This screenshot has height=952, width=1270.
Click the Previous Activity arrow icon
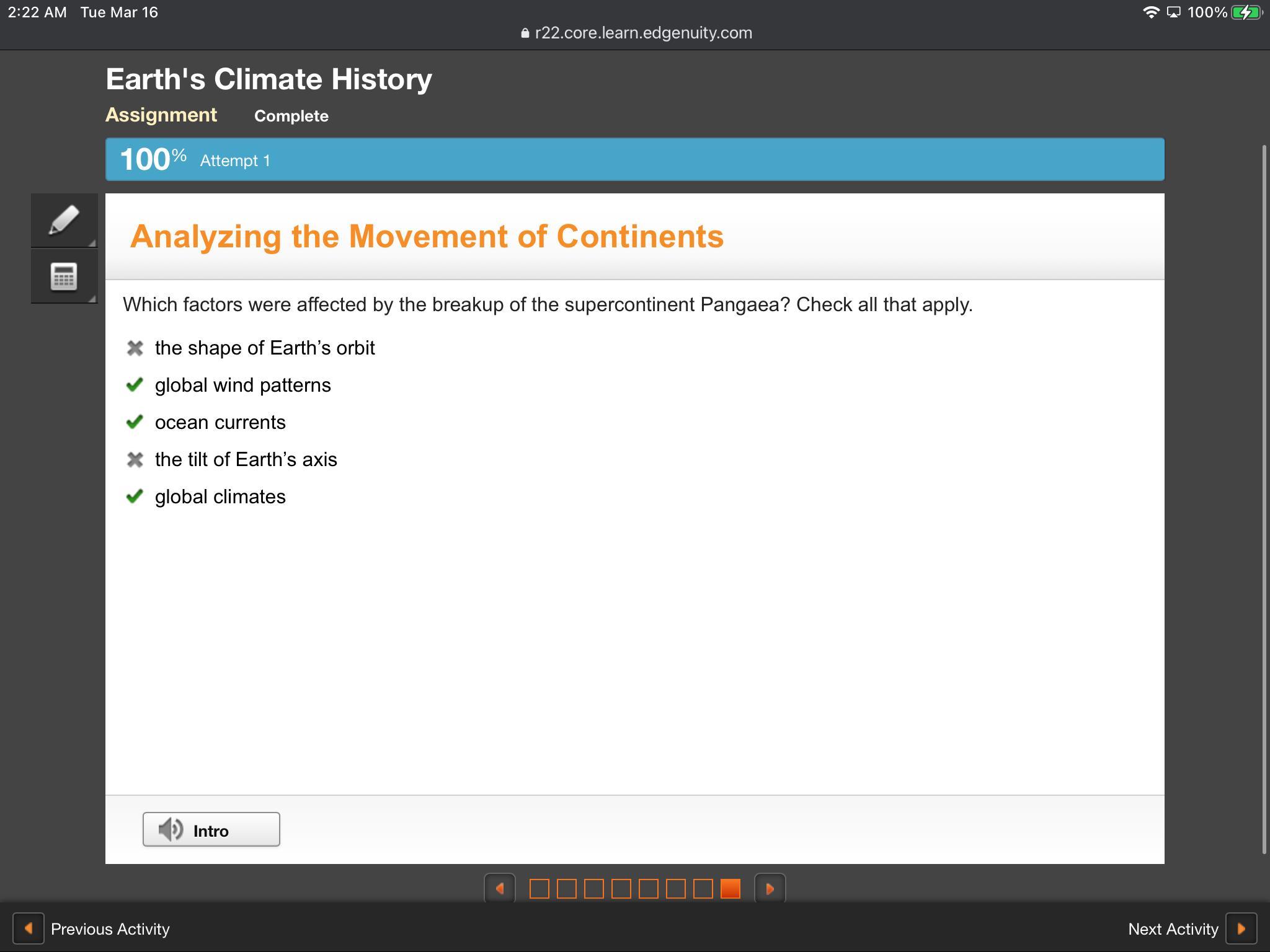pos(29,928)
